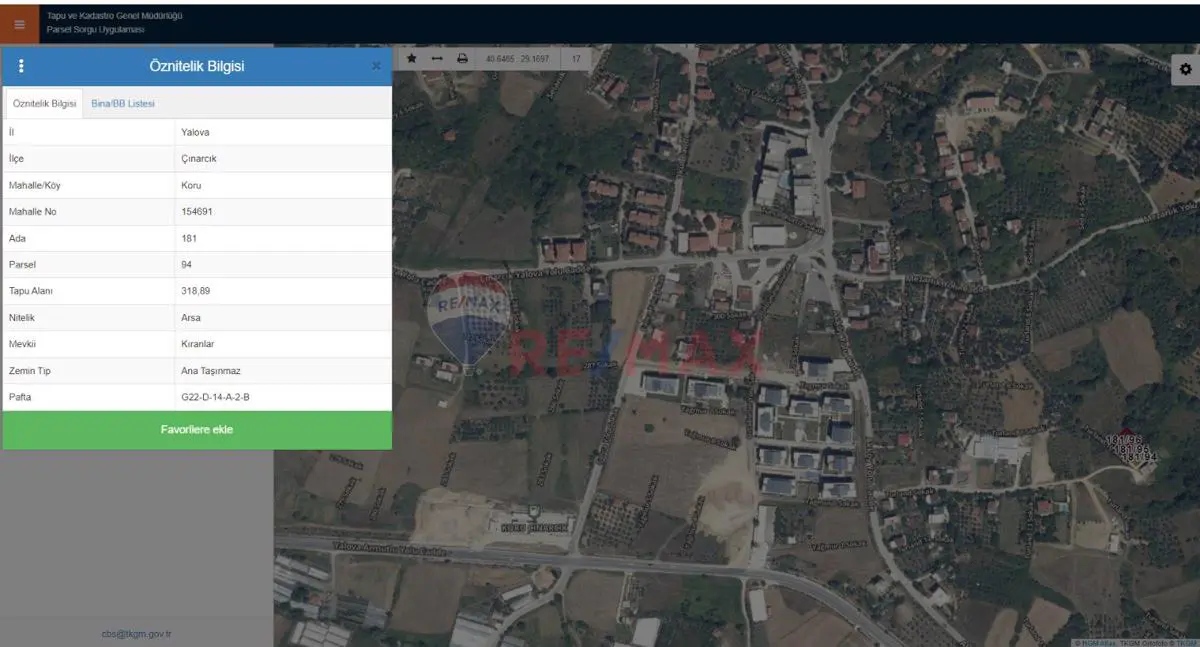Click the Zemin Tip row label
Viewport: 1200px width, 647px height.
30,371
